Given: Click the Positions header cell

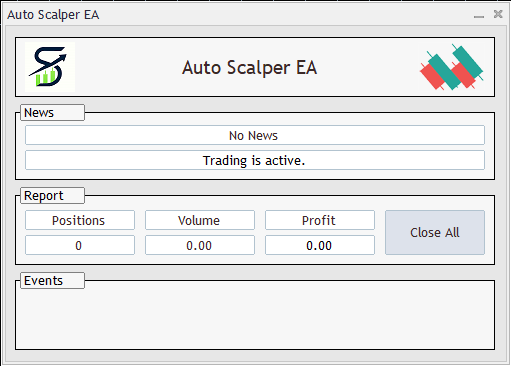Looking at the screenshot, I should [80, 220].
